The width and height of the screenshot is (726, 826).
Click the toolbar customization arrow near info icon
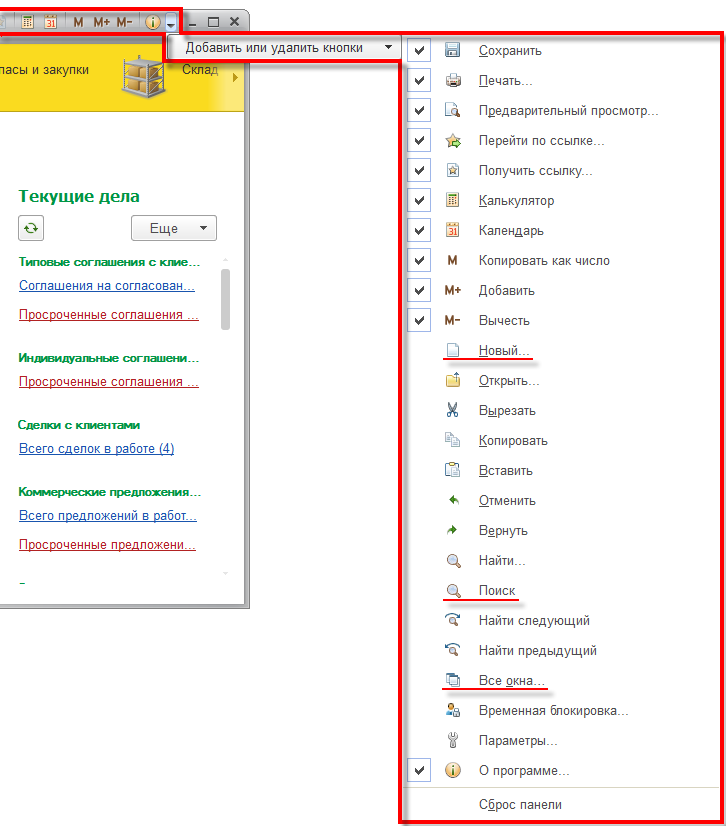point(172,23)
